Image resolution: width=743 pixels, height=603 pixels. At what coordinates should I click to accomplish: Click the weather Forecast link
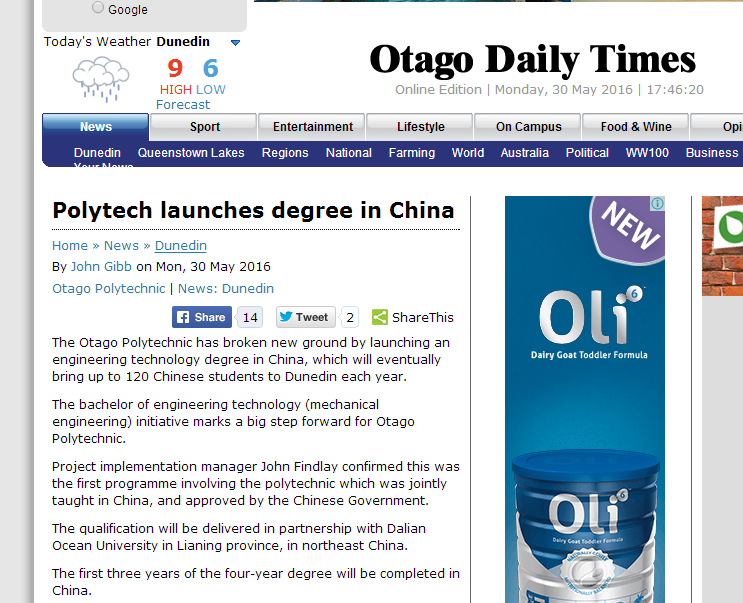point(183,105)
